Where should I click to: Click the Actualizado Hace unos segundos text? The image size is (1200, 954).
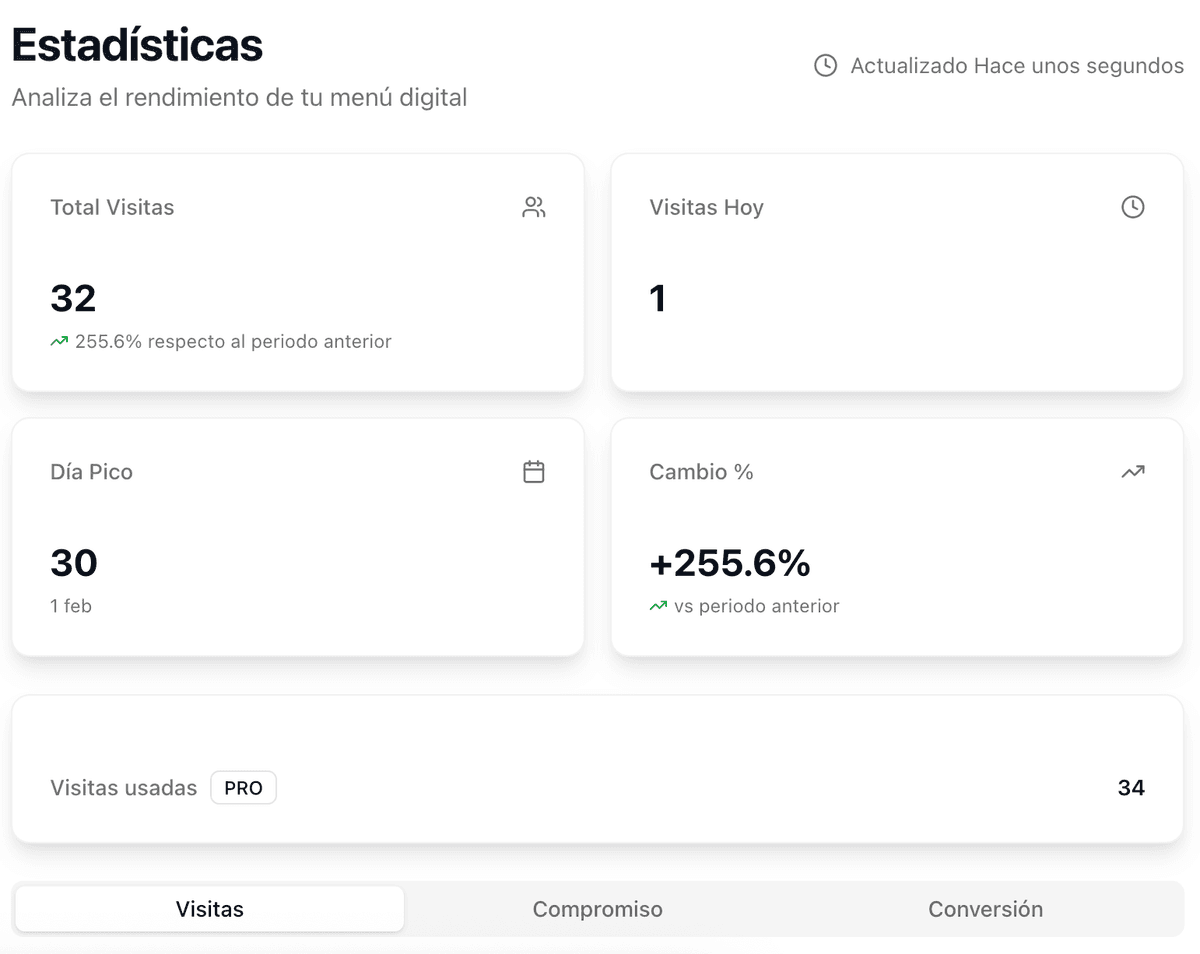1016,66
